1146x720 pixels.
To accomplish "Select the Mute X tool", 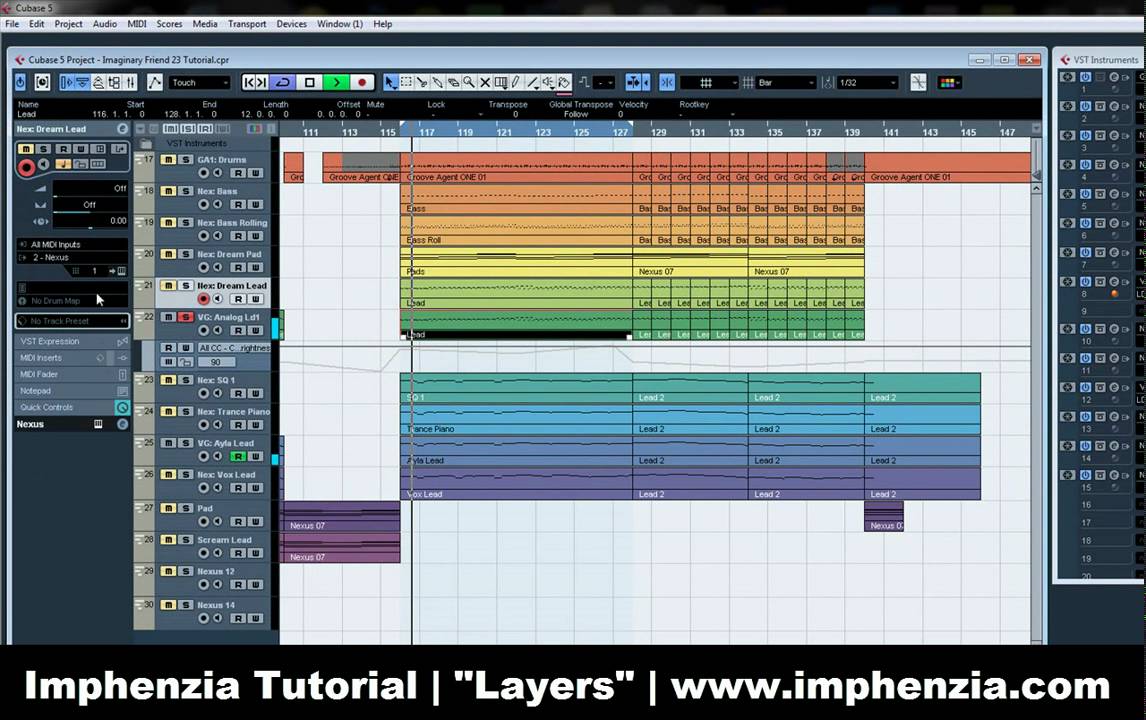I will click(x=485, y=83).
